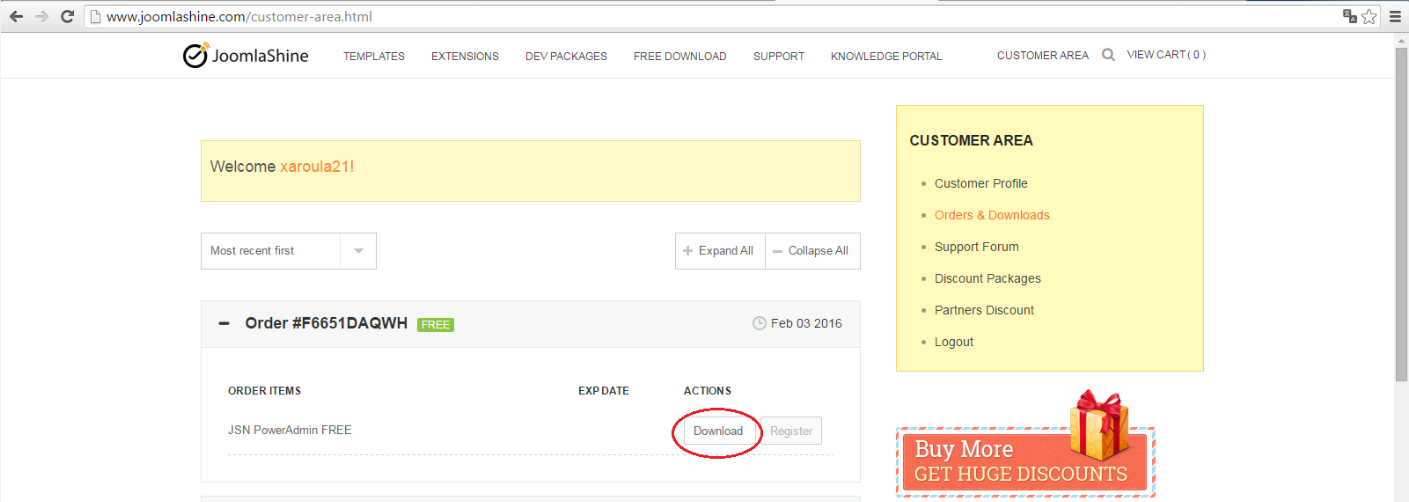1409x502 pixels.
Task: Focus the address bar URL field
Action: (710, 17)
